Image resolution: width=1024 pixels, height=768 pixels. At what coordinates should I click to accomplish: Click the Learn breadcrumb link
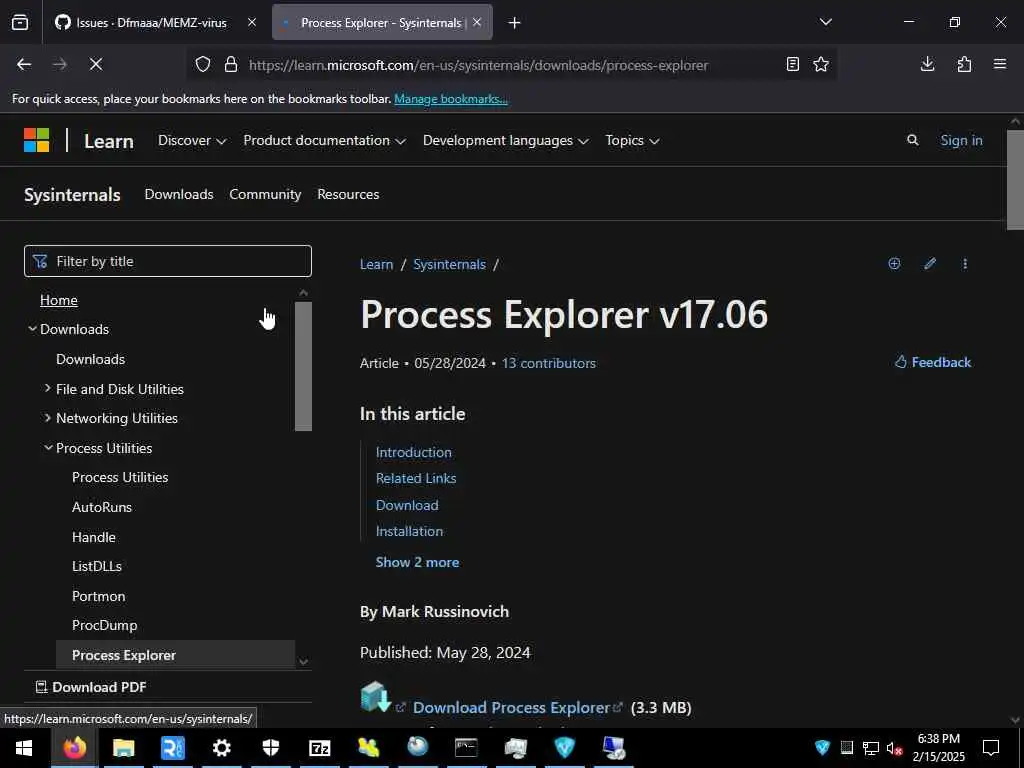click(377, 264)
